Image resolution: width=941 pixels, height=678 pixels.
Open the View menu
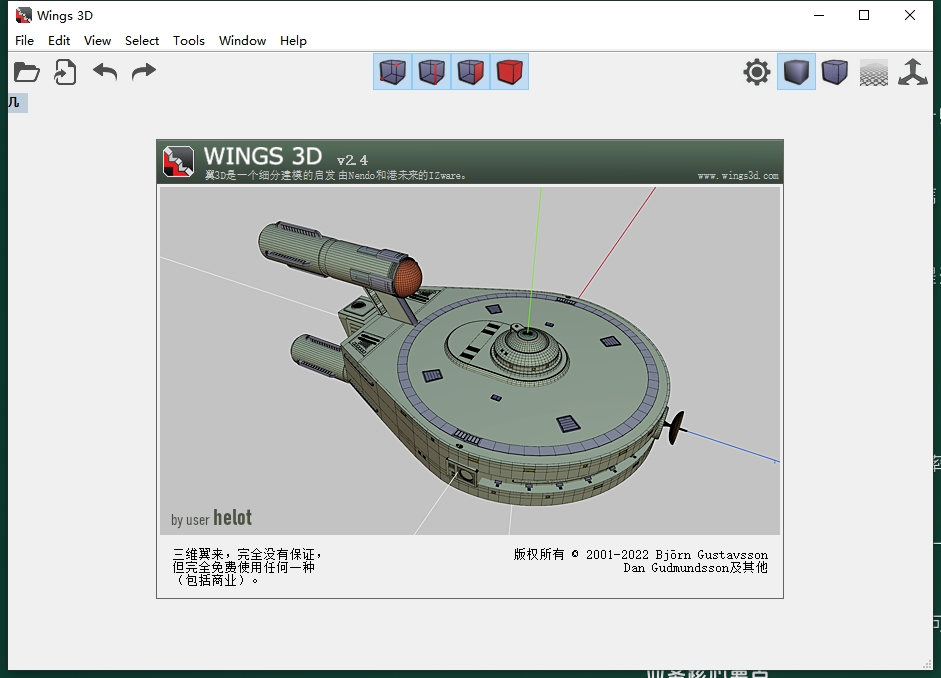97,40
